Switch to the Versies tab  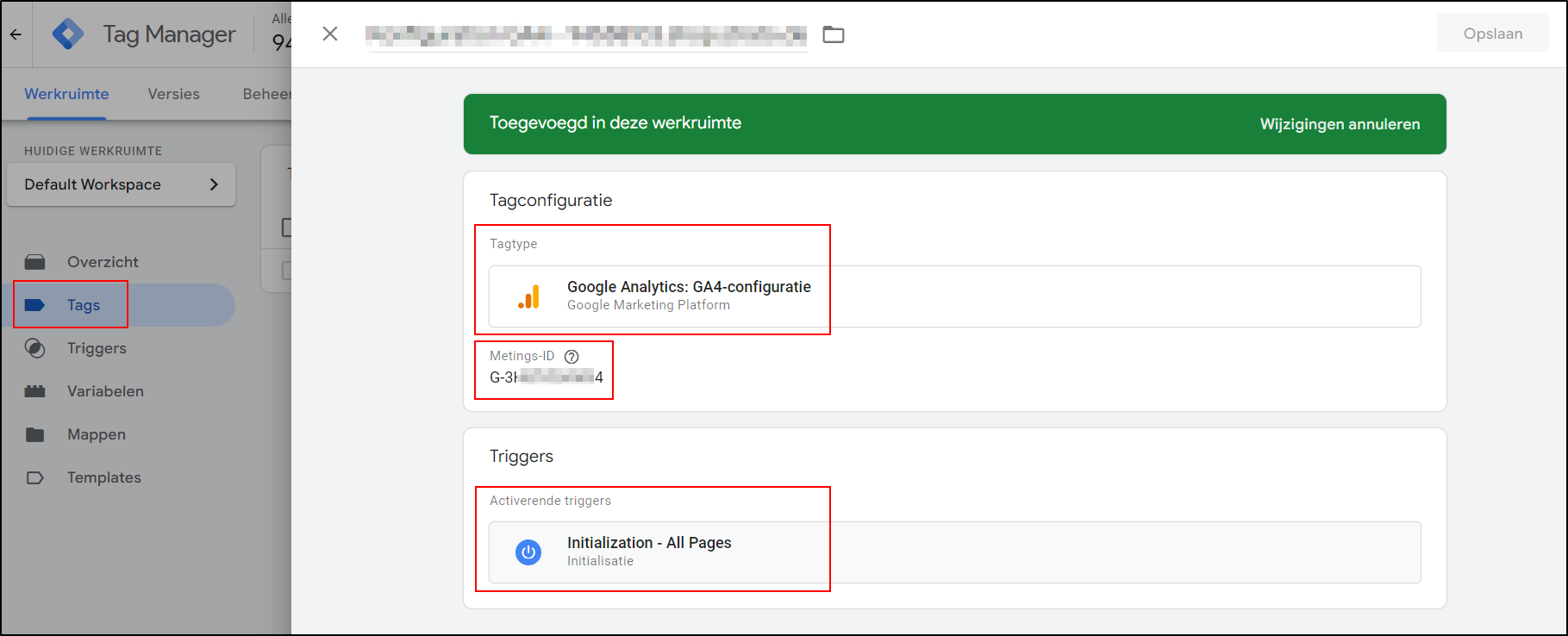pos(173,94)
